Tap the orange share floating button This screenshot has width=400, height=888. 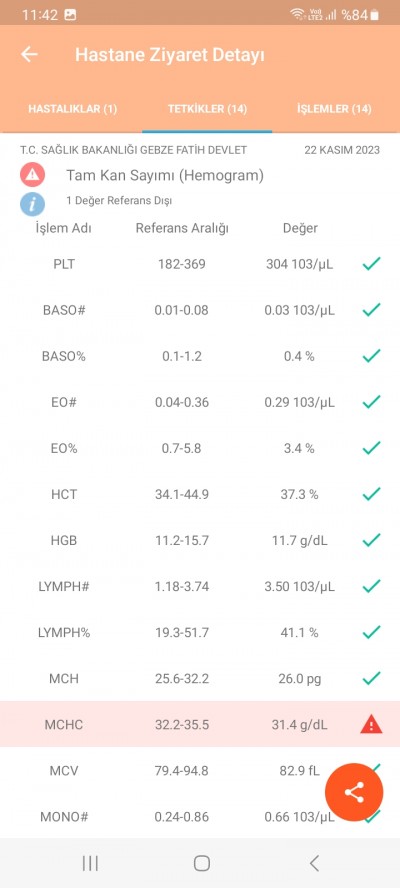click(x=354, y=792)
